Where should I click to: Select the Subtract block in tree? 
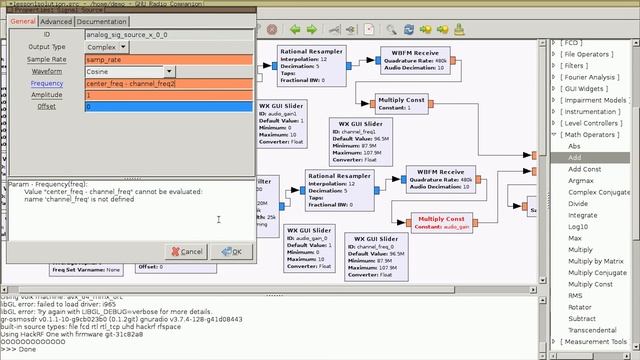click(582, 318)
